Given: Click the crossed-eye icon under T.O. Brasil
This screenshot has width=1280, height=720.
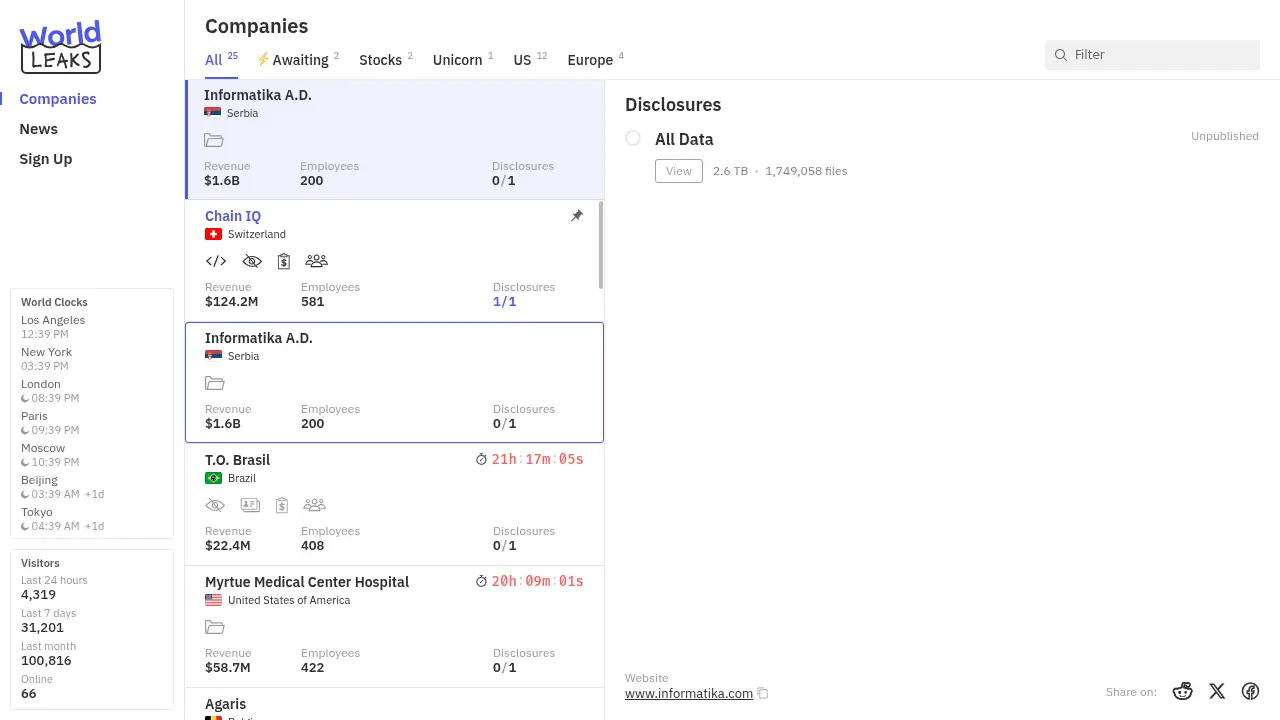Looking at the screenshot, I should (x=215, y=505).
